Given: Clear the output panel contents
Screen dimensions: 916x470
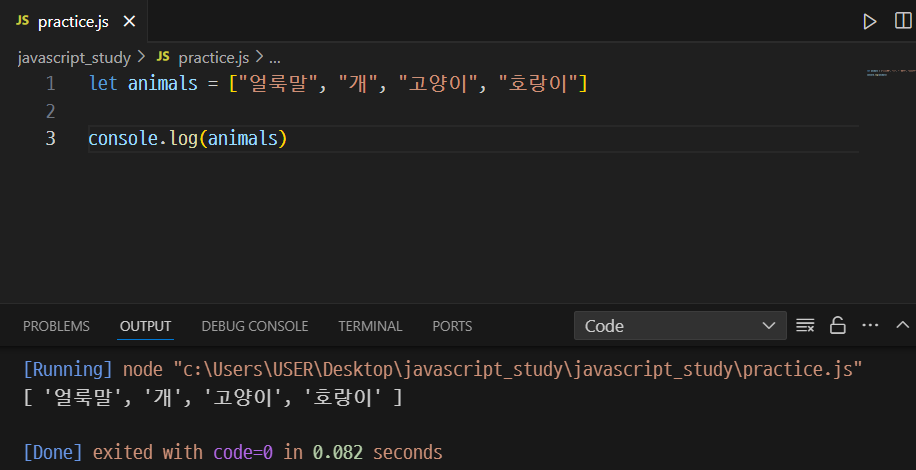Looking at the screenshot, I should (x=805, y=325).
